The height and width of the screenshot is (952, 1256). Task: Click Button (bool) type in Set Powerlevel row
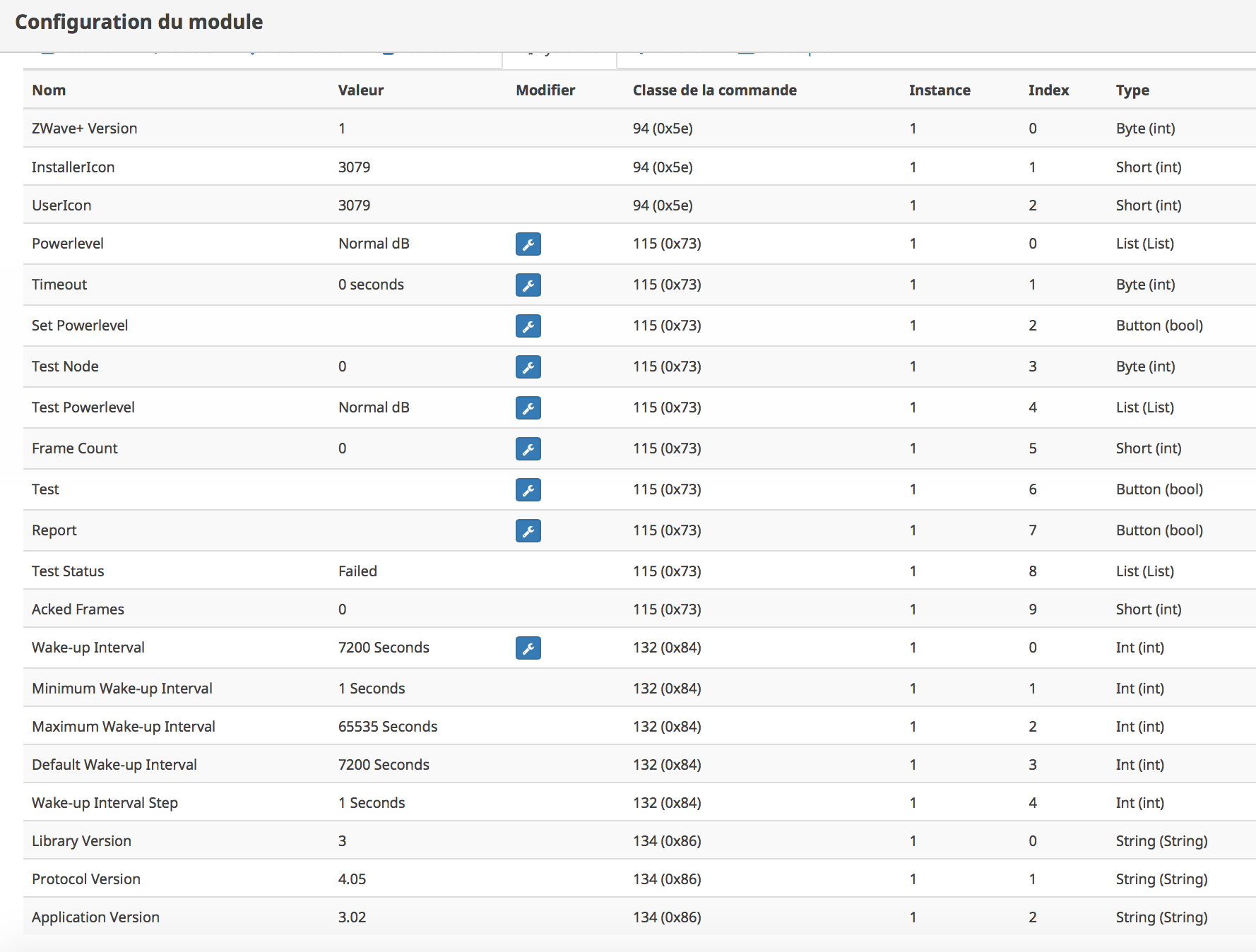pos(1159,326)
